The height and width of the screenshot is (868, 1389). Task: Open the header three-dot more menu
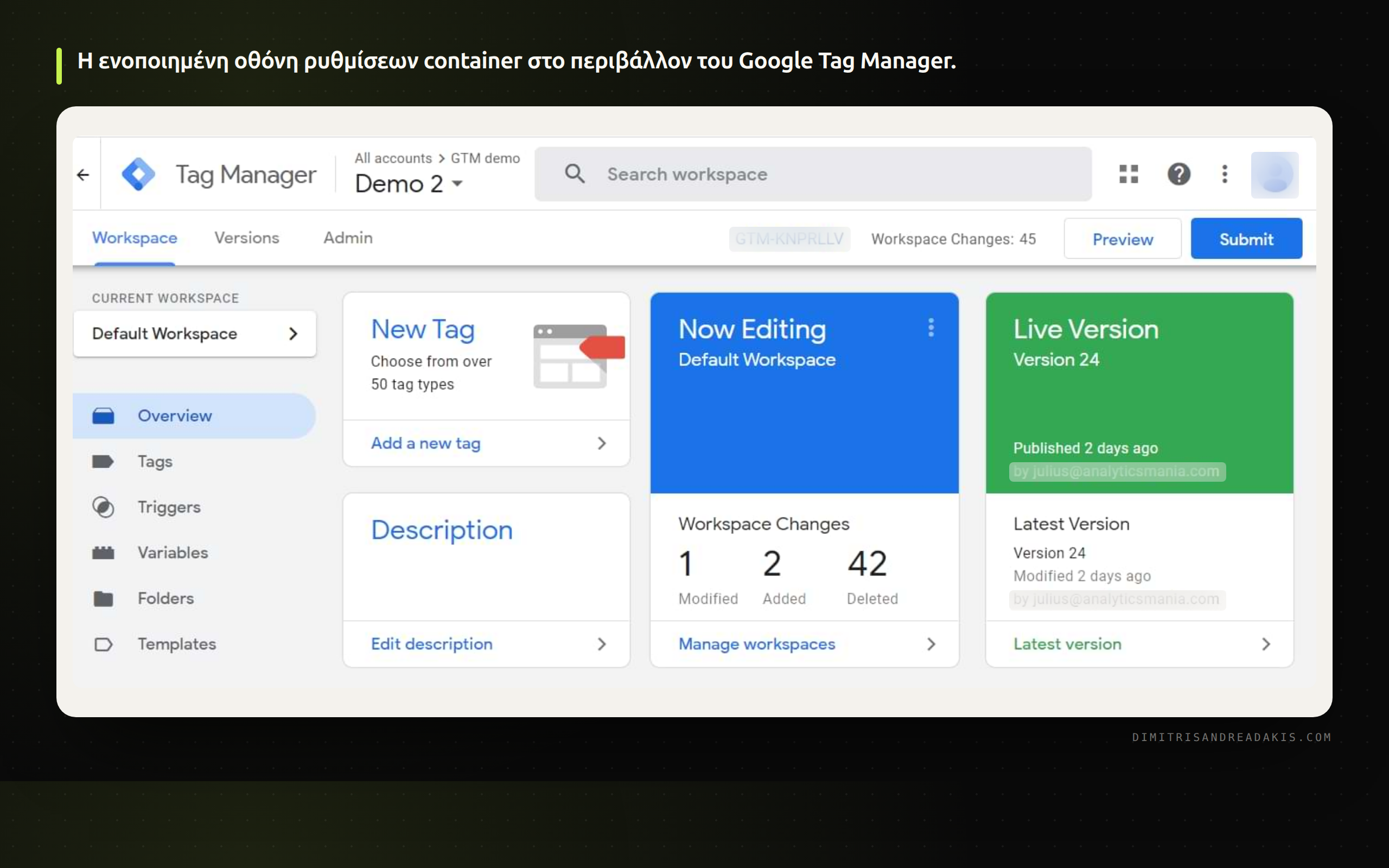coord(1224,174)
